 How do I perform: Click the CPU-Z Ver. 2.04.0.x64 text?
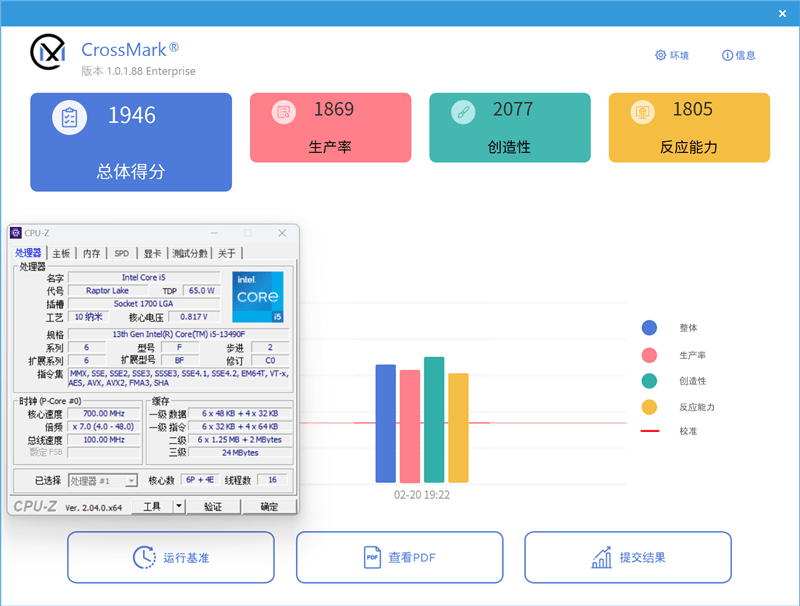point(94,508)
